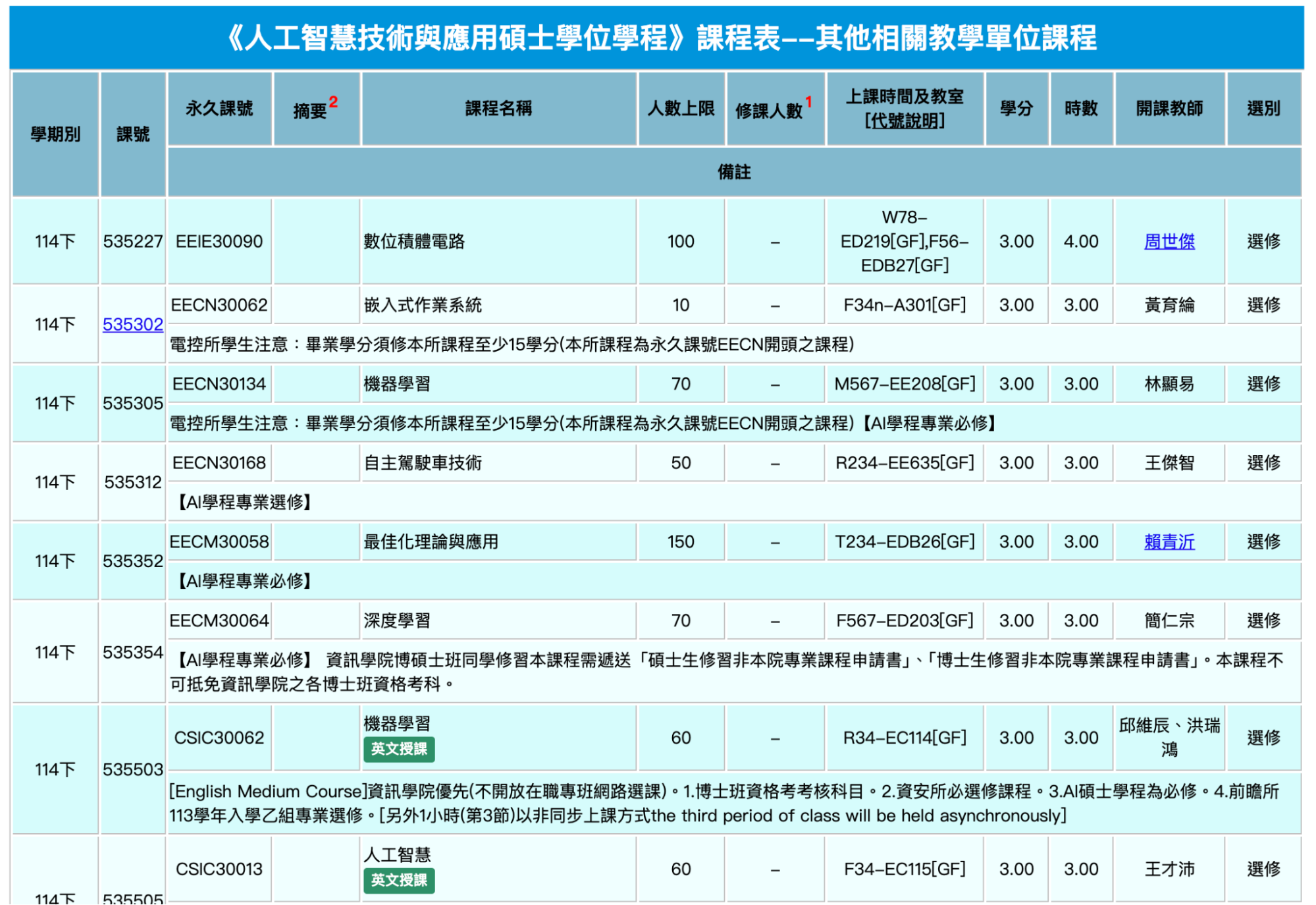Viewport: 1316px width, 905px height.
Task: Click the red superscript 2 next to 摘要
Action: pyautogui.click(x=334, y=99)
